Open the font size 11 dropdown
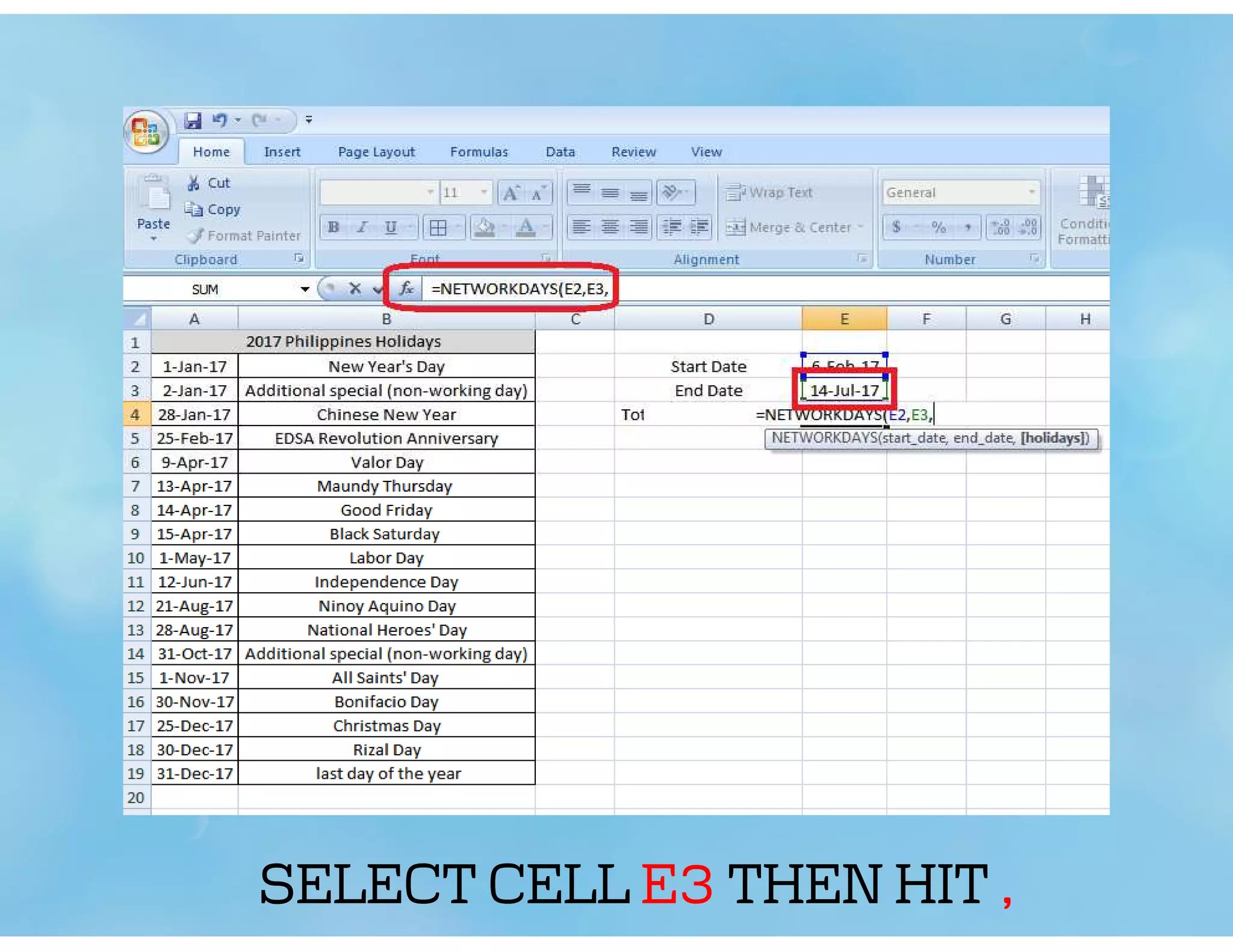This screenshot has height=952, width=1233. pos(483,193)
